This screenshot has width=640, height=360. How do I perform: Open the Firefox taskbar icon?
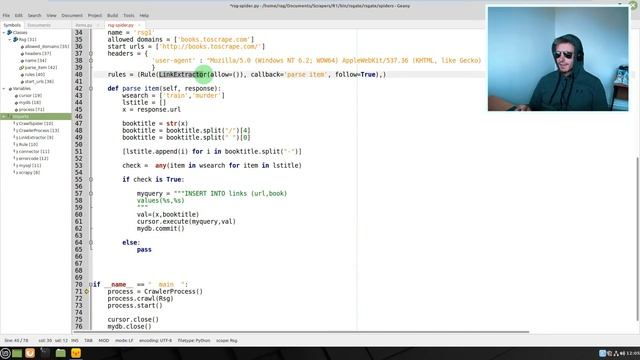(30, 353)
